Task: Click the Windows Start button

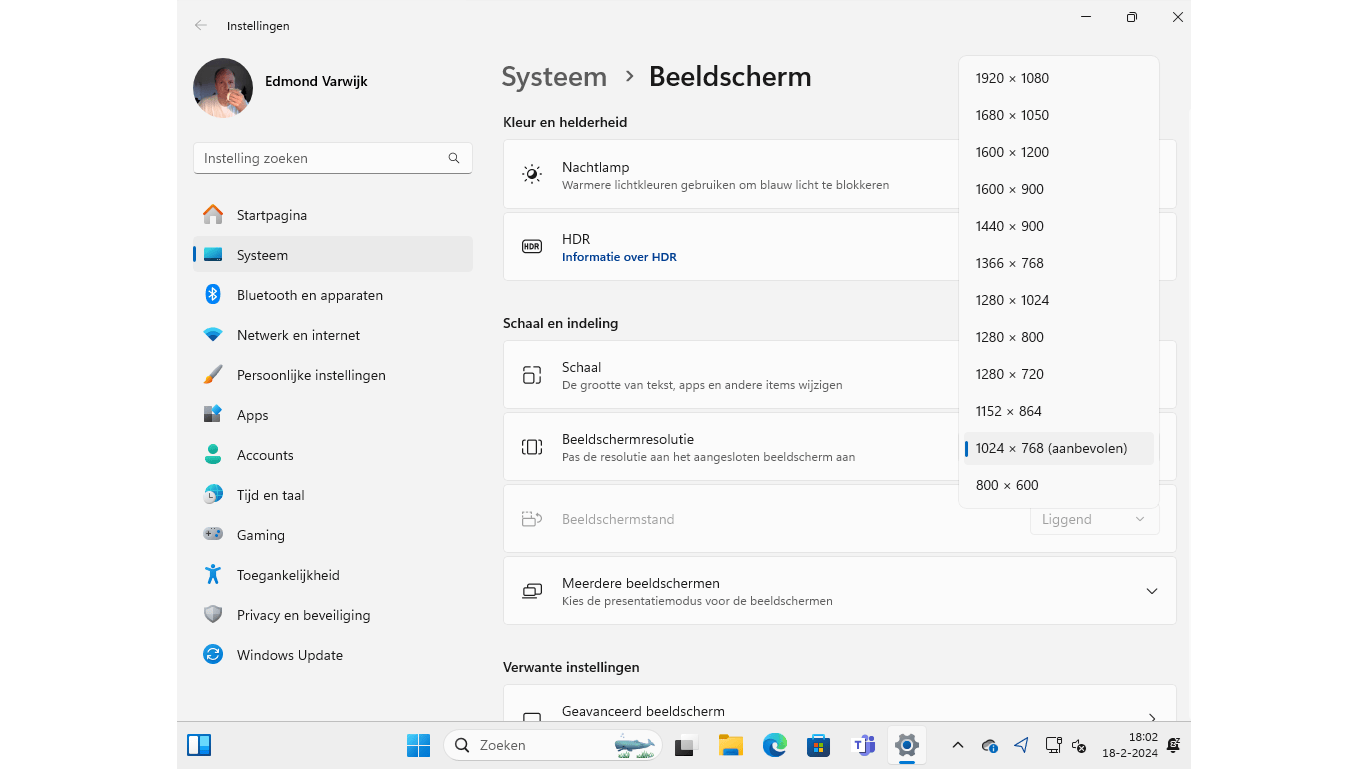Action: 418,745
